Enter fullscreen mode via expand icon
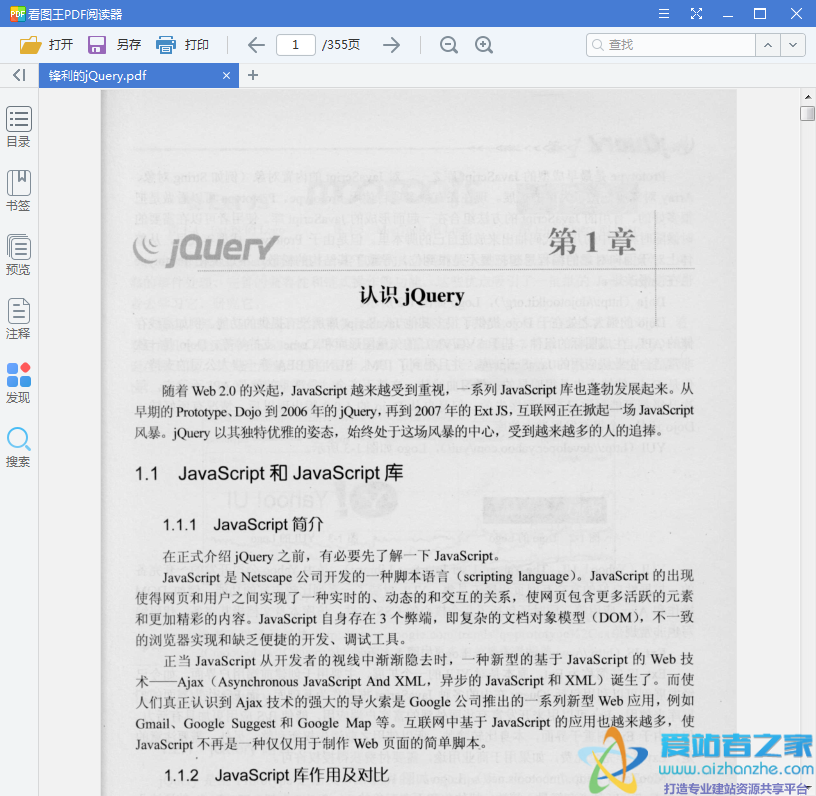The width and height of the screenshot is (816, 796). (x=696, y=14)
